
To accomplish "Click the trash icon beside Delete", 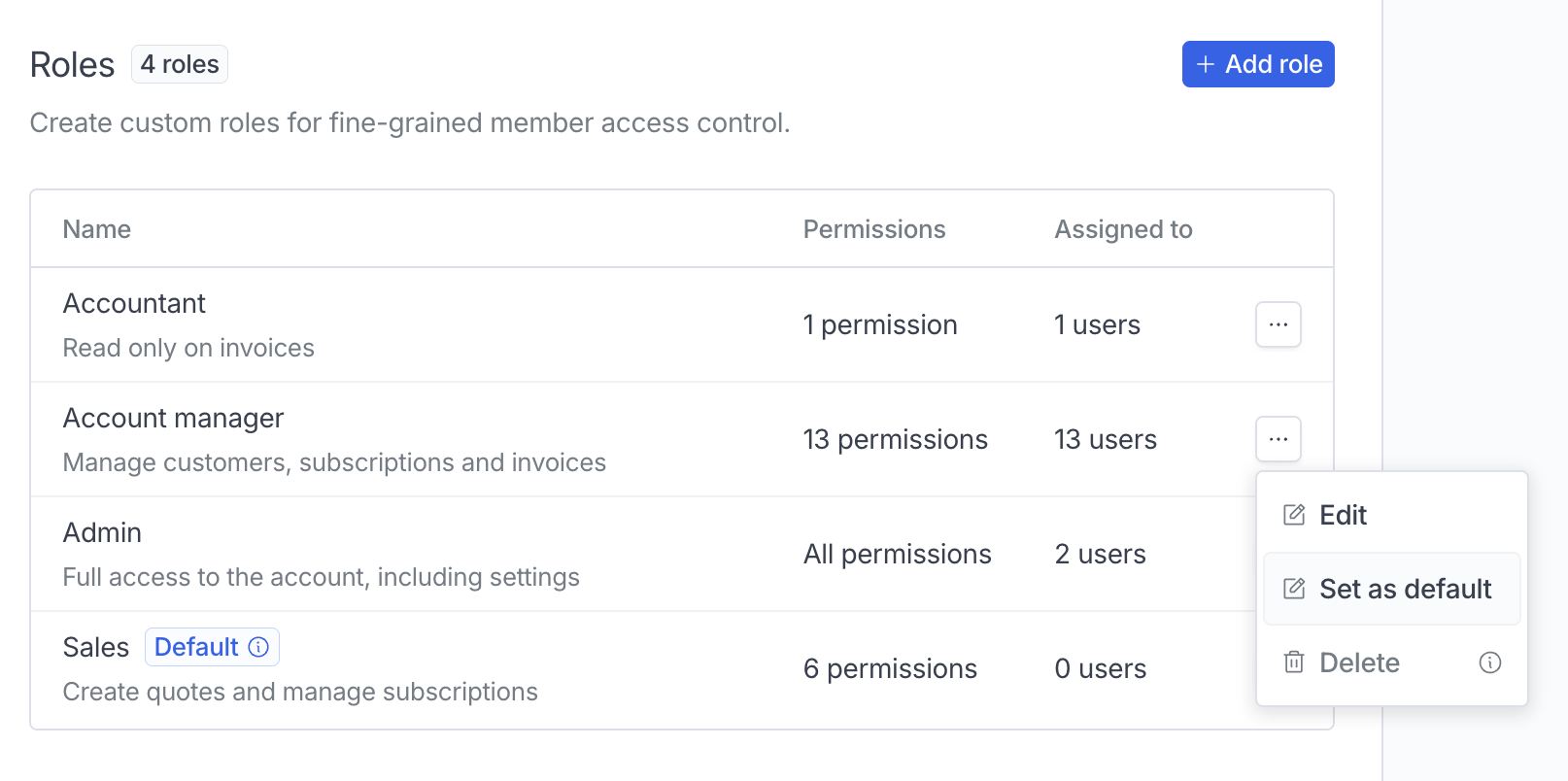I will point(1294,662).
